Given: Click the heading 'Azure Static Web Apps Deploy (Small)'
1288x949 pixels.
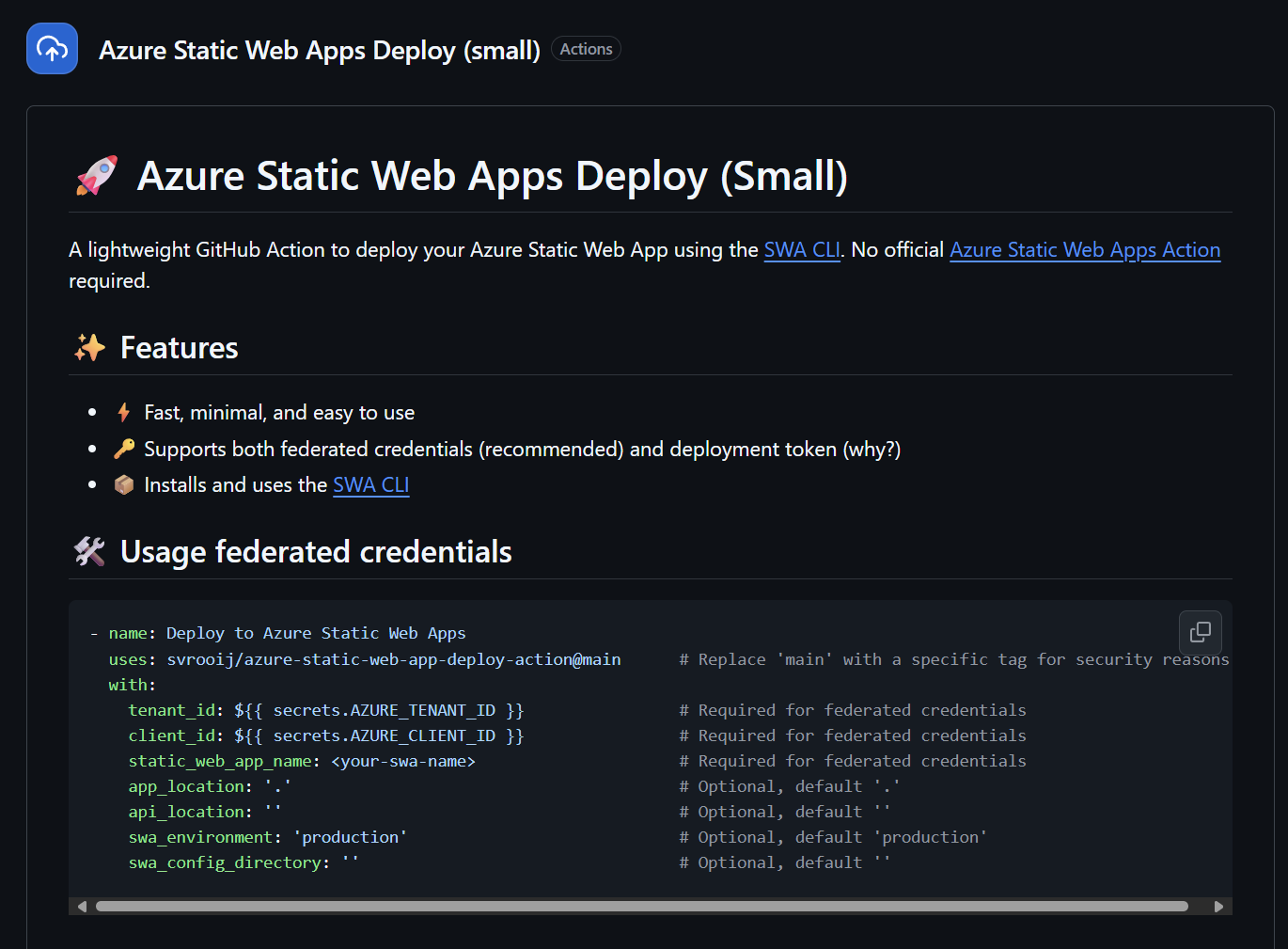Looking at the screenshot, I should click(493, 176).
